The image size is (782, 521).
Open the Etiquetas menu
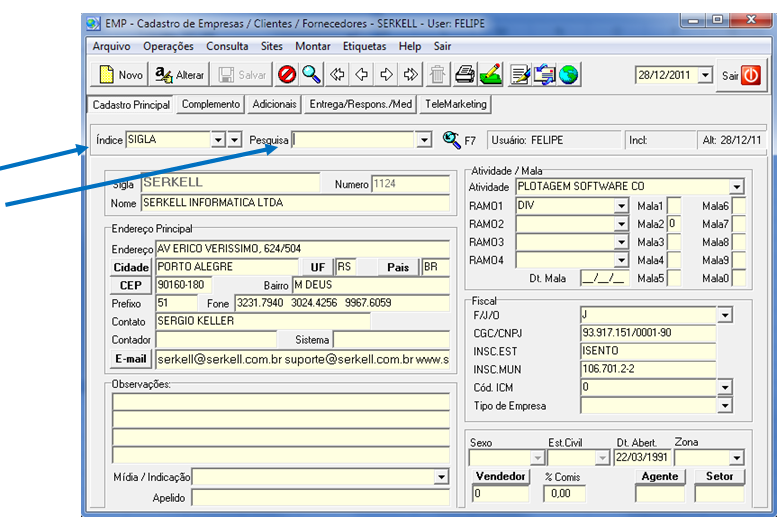point(364,46)
